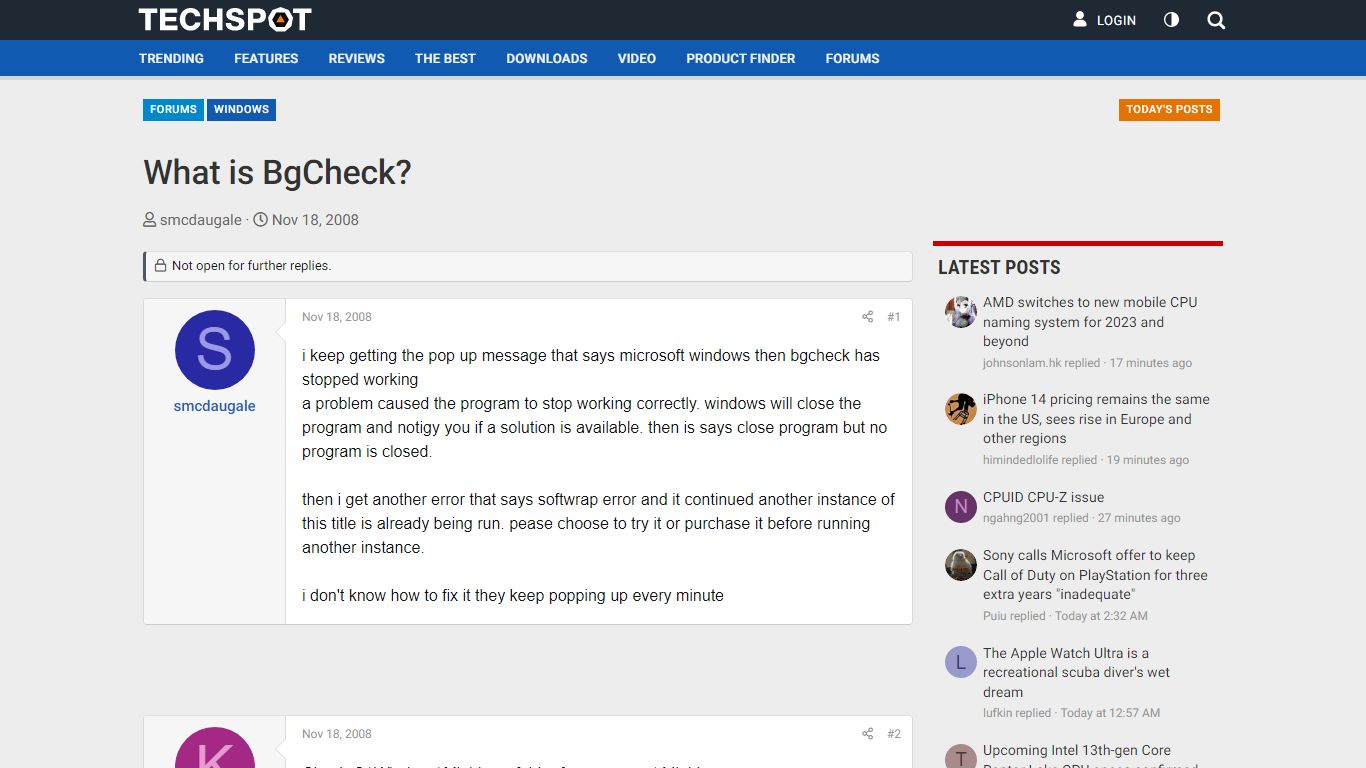1366x768 pixels.
Task: Click post #2 date link
Action: click(x=337, y=734)
